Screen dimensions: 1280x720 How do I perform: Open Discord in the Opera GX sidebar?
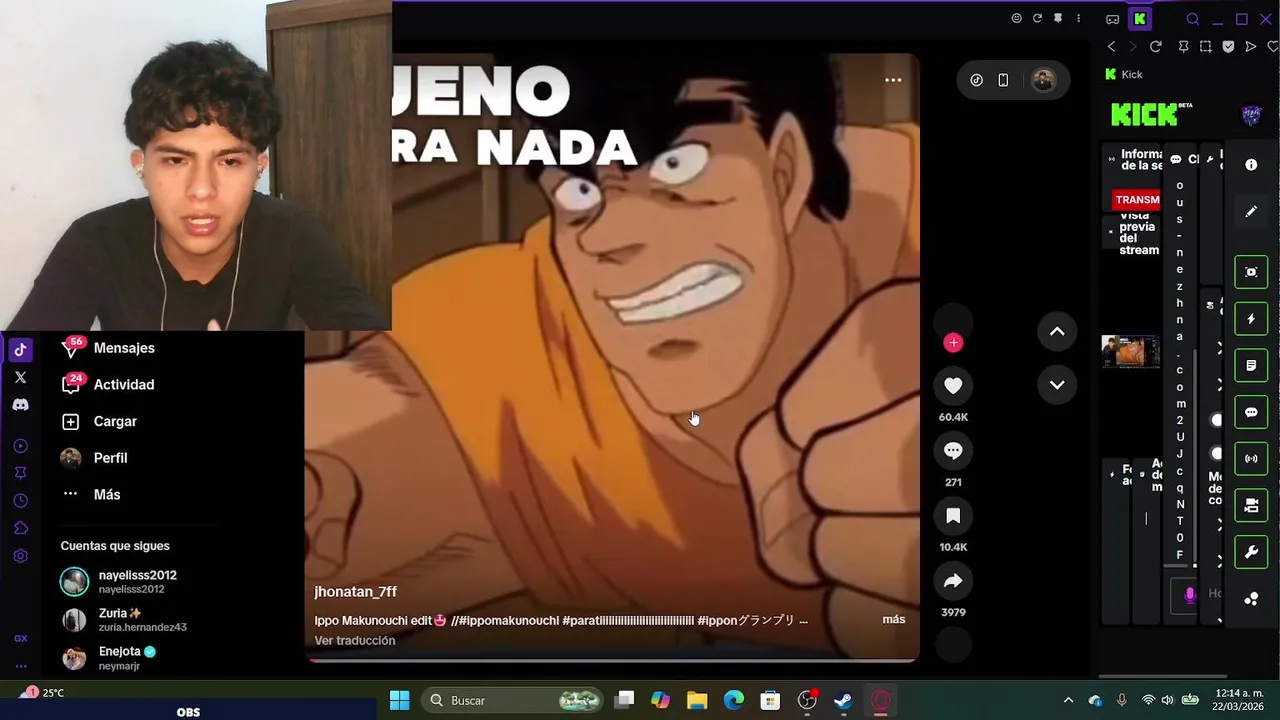point(20,405)
